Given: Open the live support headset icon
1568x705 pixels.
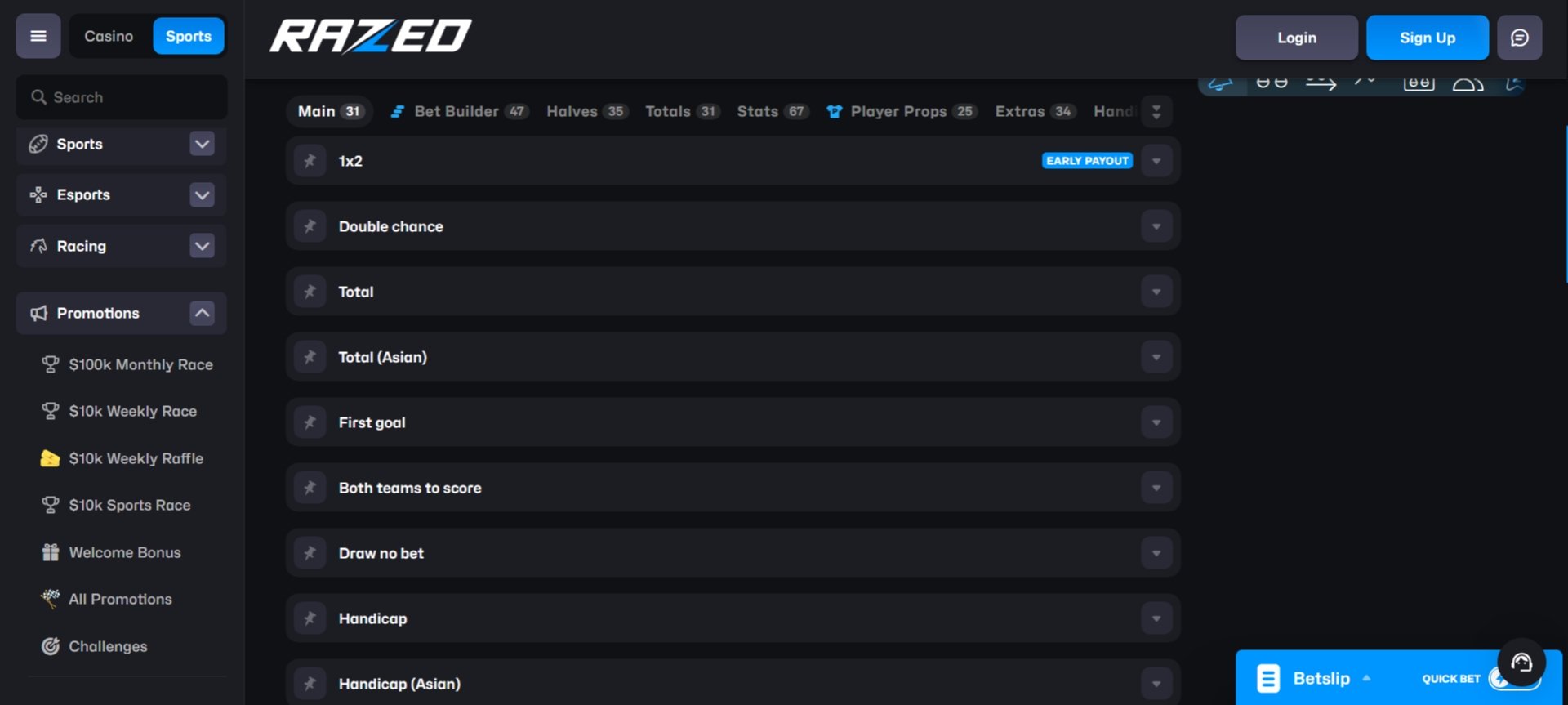Looking at the screenshot, I should pos(1521,662).
